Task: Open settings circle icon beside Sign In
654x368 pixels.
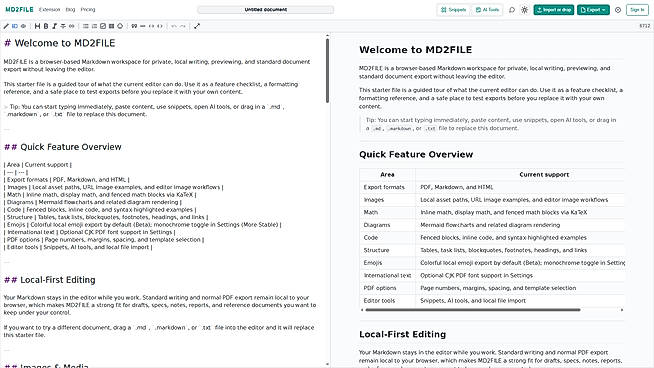Action: coord(618,10)
